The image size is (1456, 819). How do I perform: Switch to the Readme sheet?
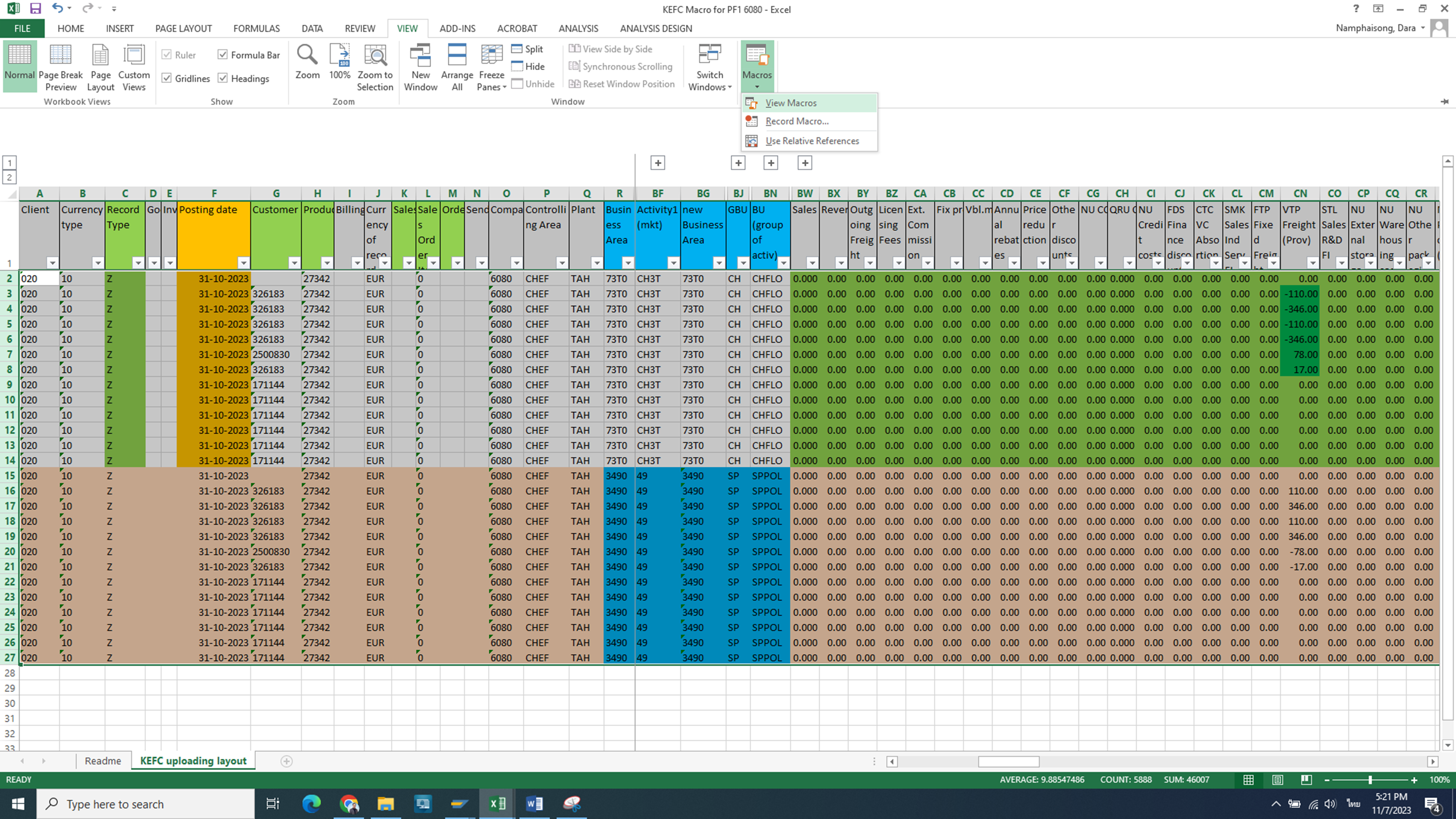[102, 761]
